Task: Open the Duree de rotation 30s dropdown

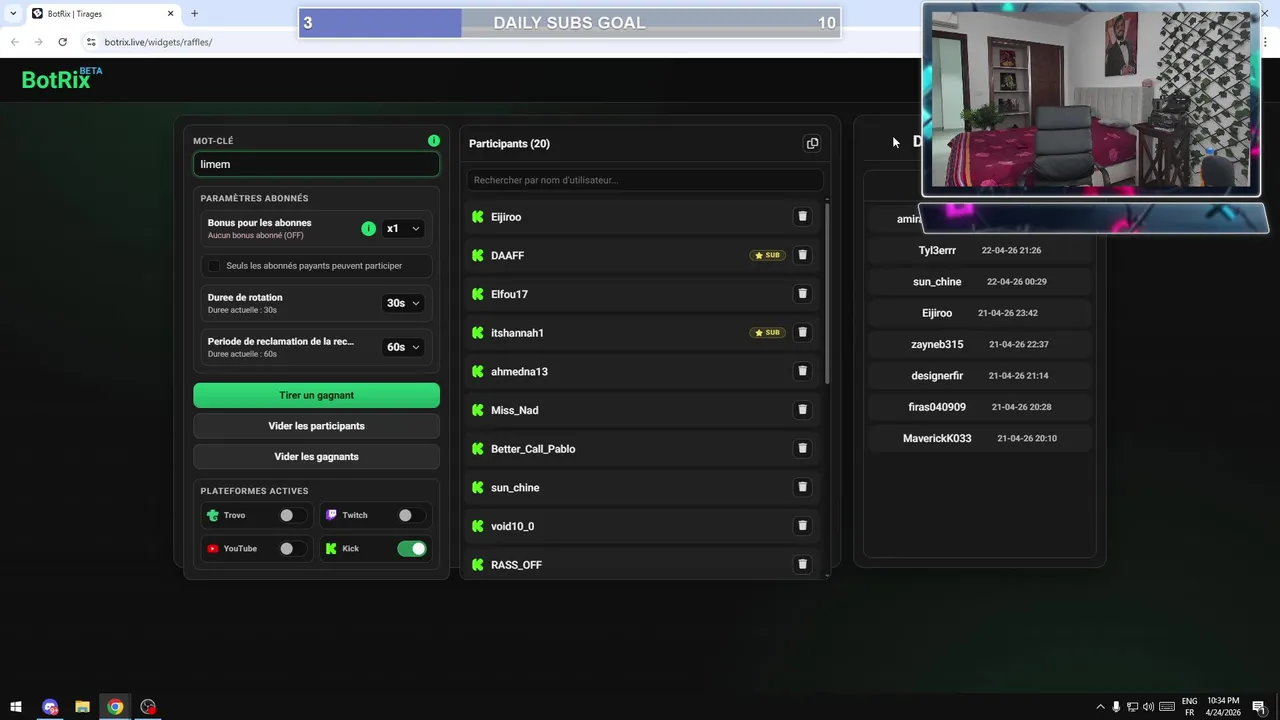Action: [403, 303]
